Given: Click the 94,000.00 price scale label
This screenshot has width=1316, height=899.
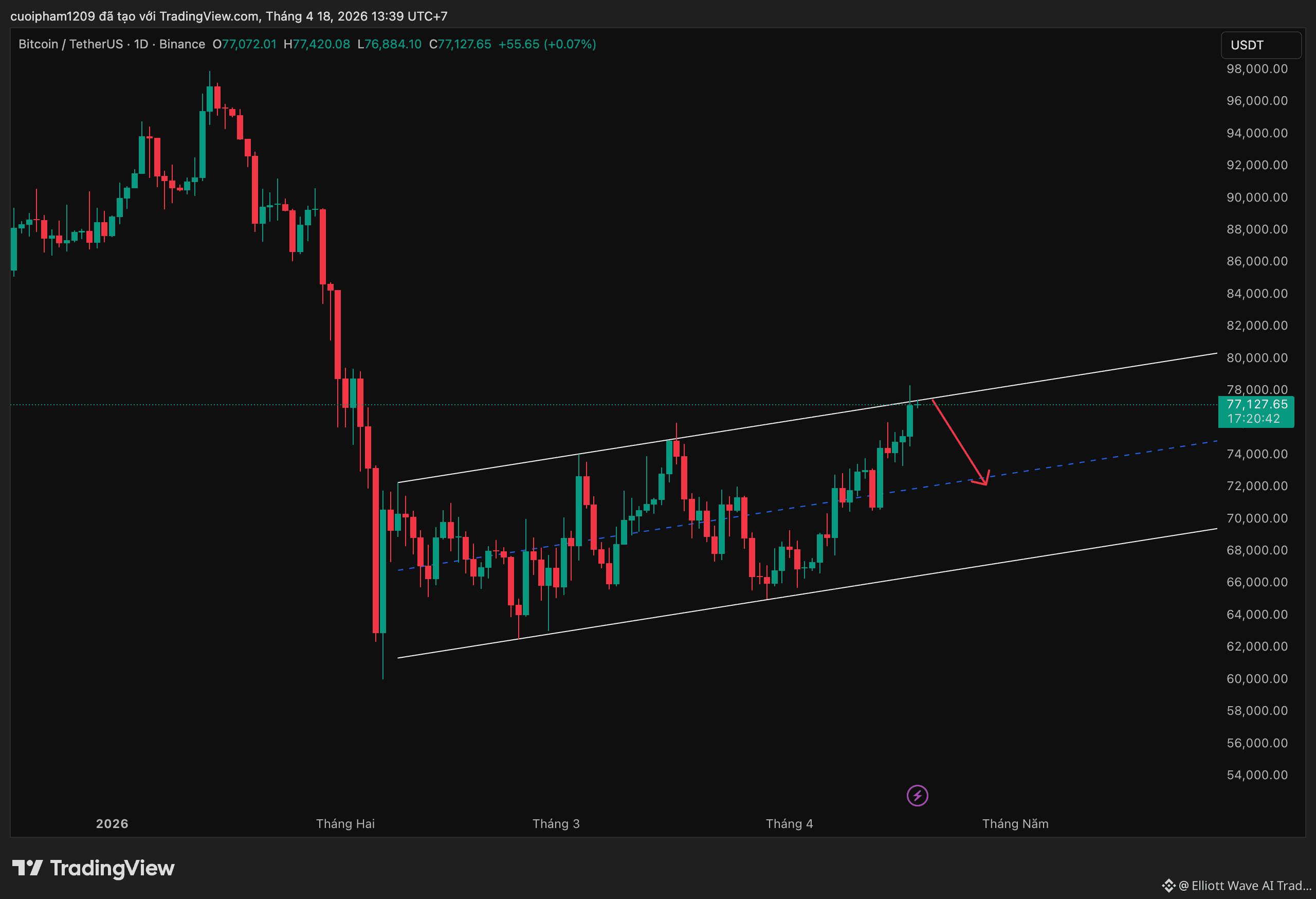Looking at the screenshot, I should coord(1257,133).
